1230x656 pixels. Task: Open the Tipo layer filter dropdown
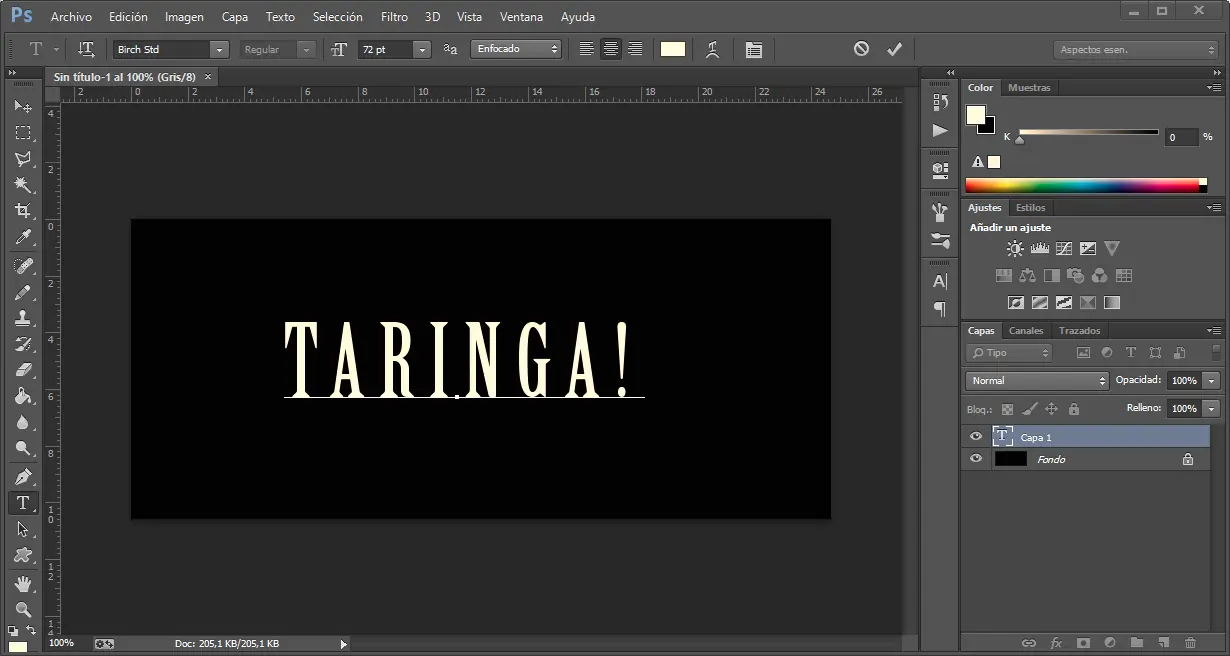coord(1009,353)
